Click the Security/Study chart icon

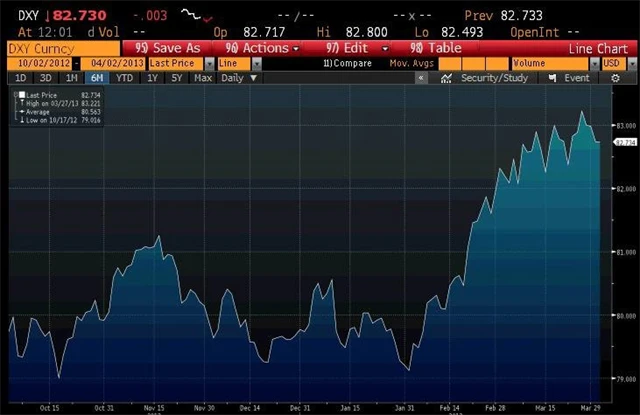click(x=446, y=78)
